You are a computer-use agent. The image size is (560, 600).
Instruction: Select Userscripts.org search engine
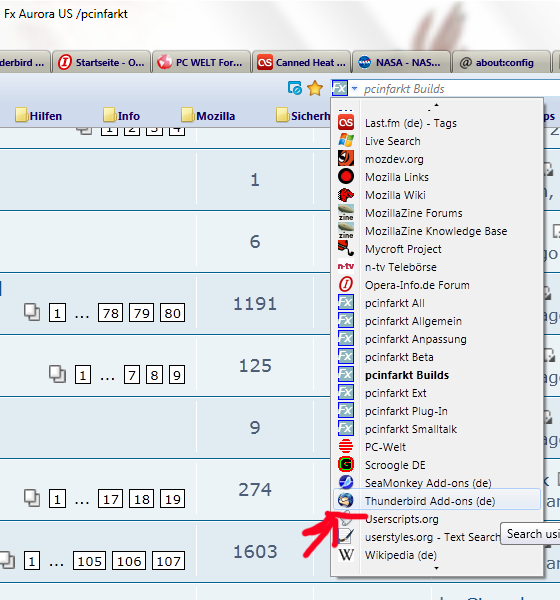(436, 518)
